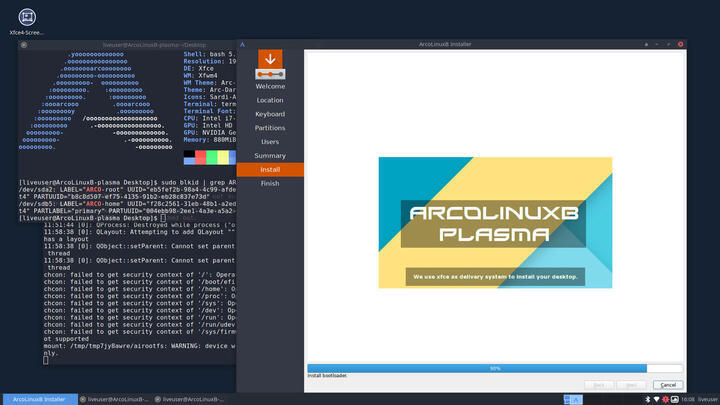Click the "WM: Xfwm4" neofetch line
720x405 pixels.
point(201,75)
